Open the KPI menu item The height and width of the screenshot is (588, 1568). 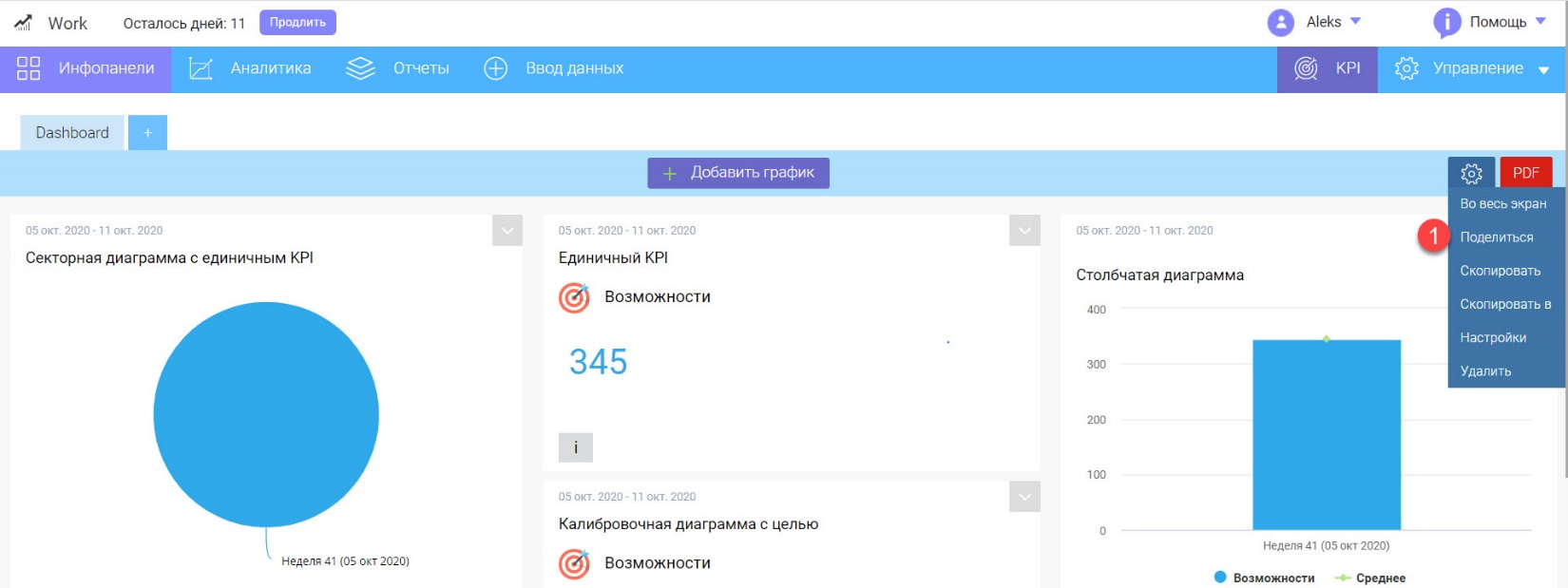pos(1328,68)
